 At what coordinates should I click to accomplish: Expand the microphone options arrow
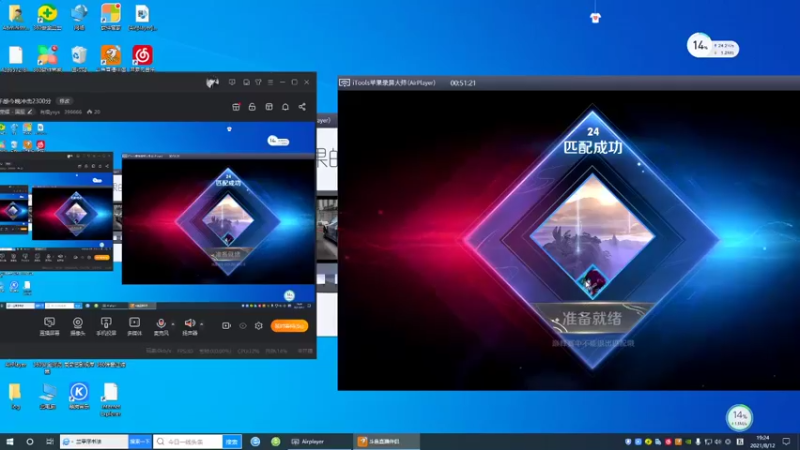point(173,324)
